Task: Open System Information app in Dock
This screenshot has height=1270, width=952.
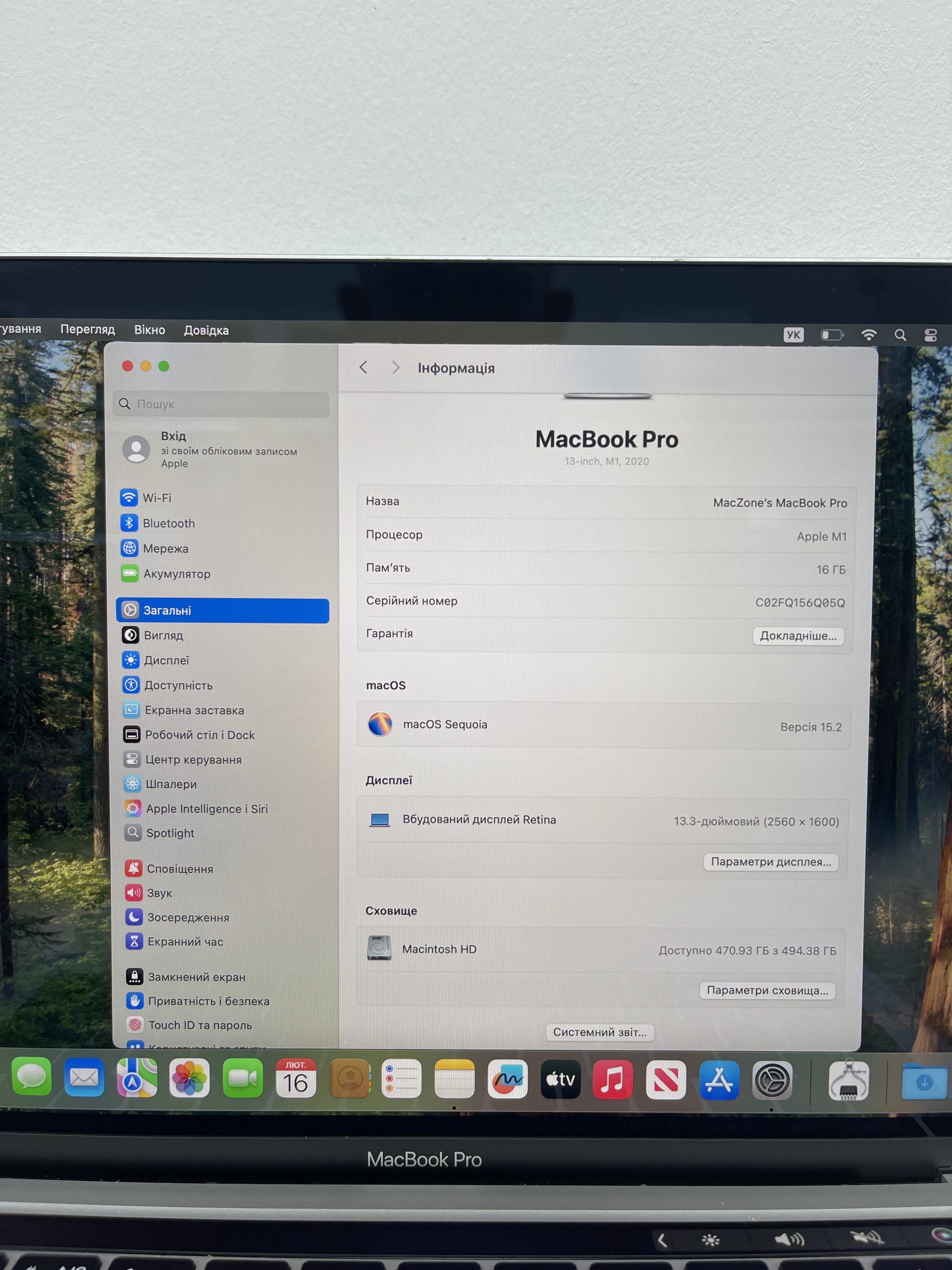Action: click(849, 1081)
